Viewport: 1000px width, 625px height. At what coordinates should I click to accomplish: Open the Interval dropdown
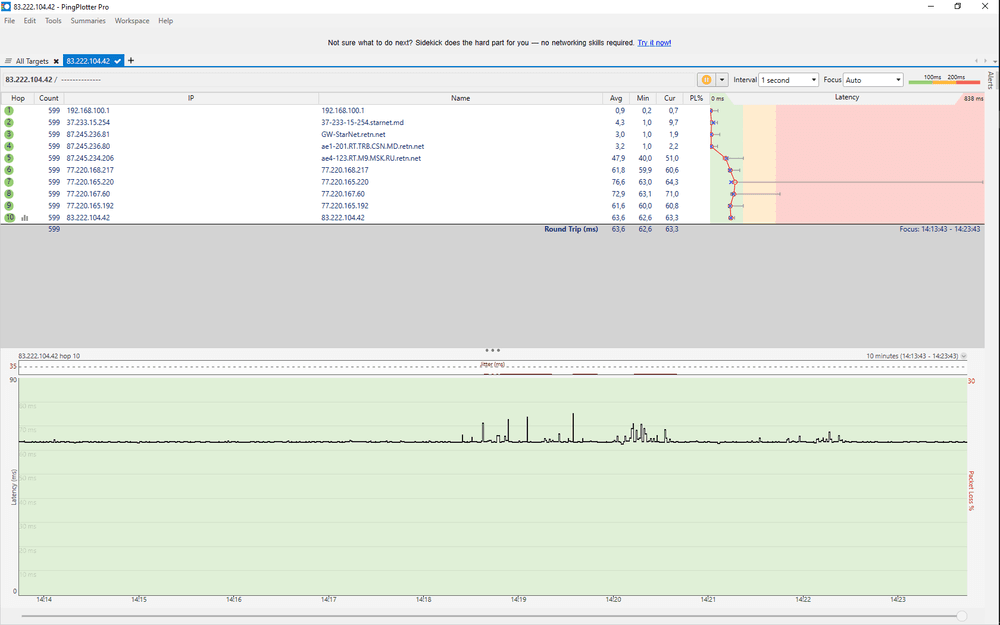coord(788,79)
